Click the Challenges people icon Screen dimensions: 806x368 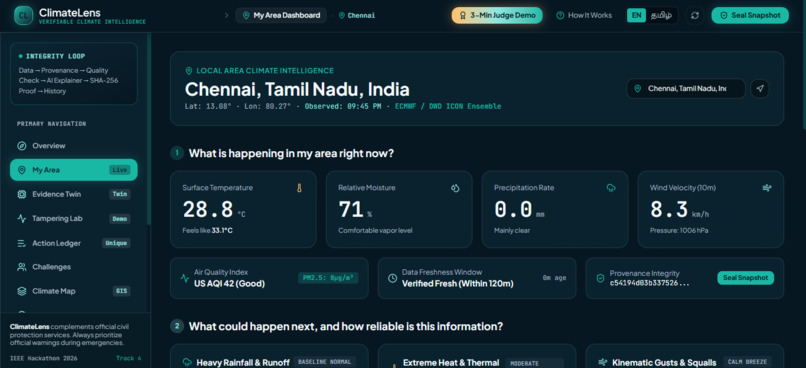click(22, 267)
